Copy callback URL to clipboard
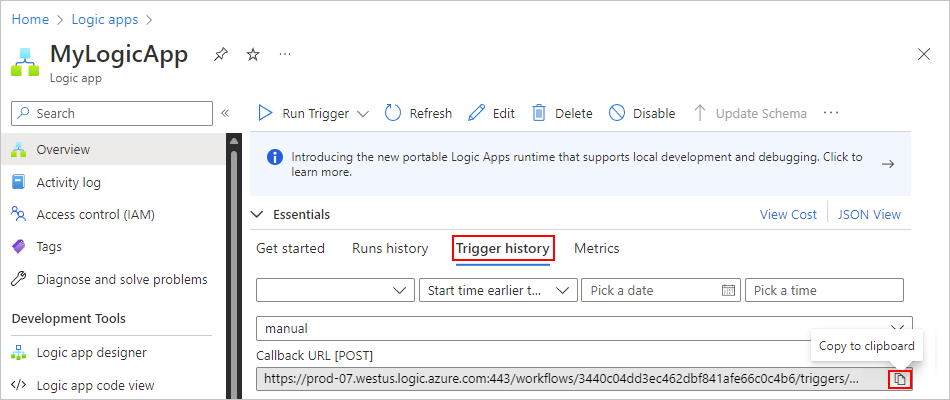 (901, 379)
